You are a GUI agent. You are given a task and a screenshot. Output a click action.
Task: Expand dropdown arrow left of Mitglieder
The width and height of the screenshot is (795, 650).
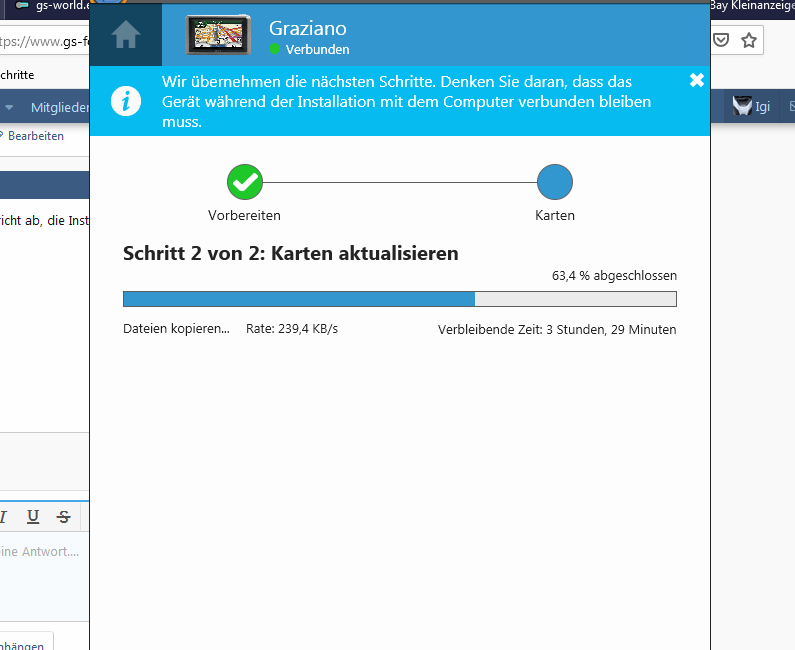click(9, 107)
